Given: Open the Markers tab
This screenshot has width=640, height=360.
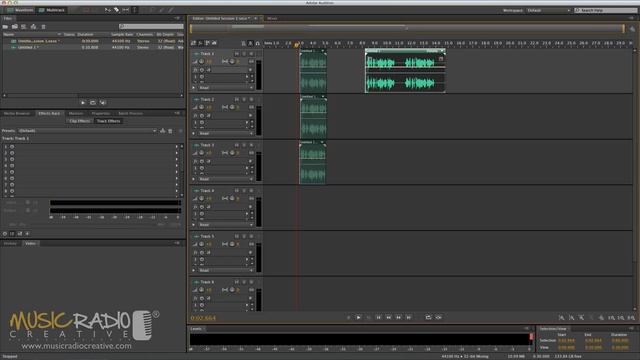Looking at the screenshot, I should 76,113.
